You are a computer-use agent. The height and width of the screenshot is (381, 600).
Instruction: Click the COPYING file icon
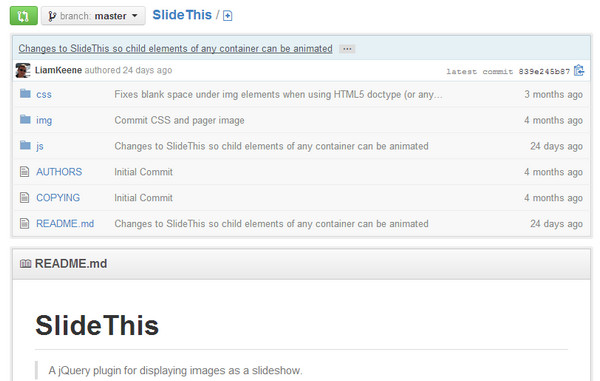coord(24,197)
